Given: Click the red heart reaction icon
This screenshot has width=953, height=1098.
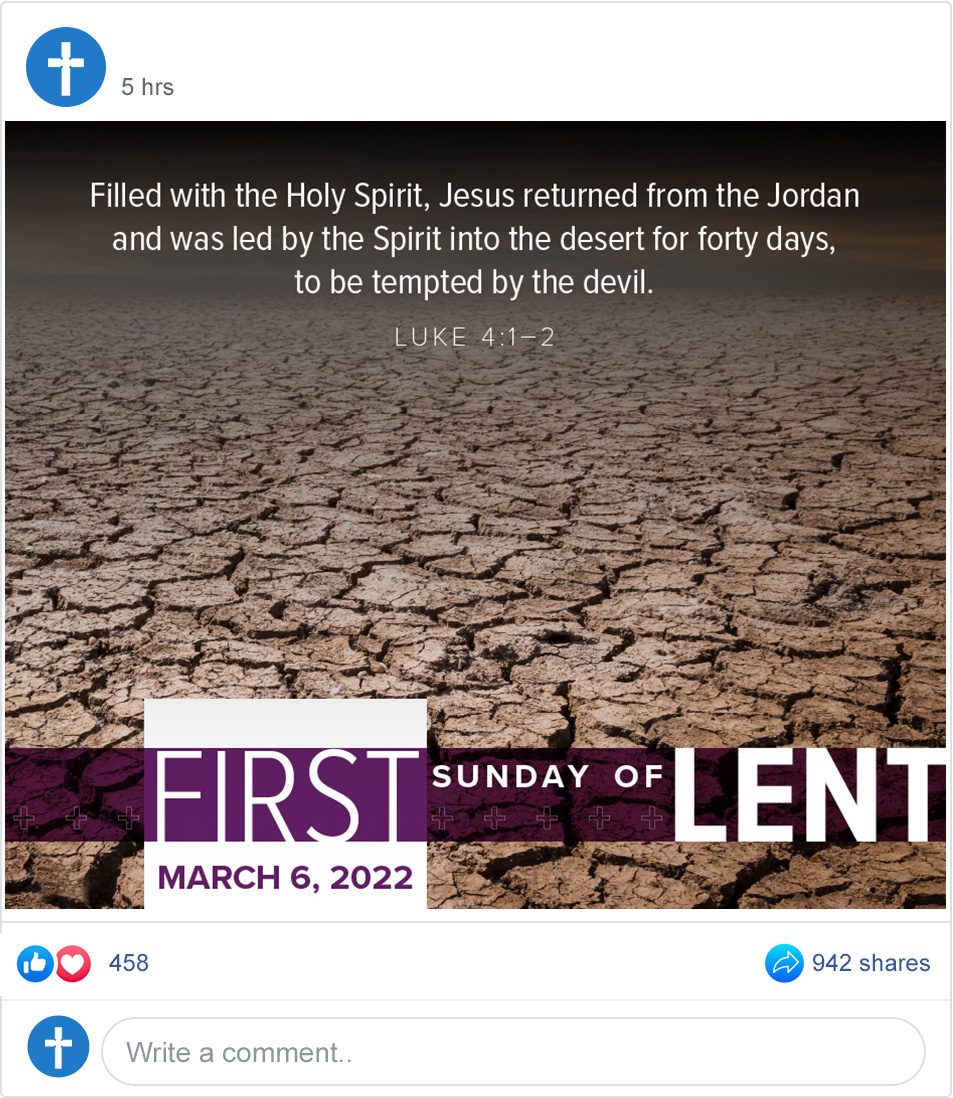Looking at the screenshot, I should (72, 964).
